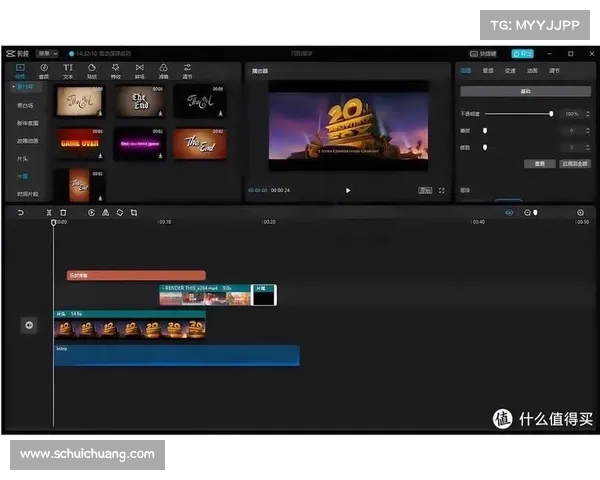
Task: Open the Transitions bow-tie icon
Action: (140, 68)
